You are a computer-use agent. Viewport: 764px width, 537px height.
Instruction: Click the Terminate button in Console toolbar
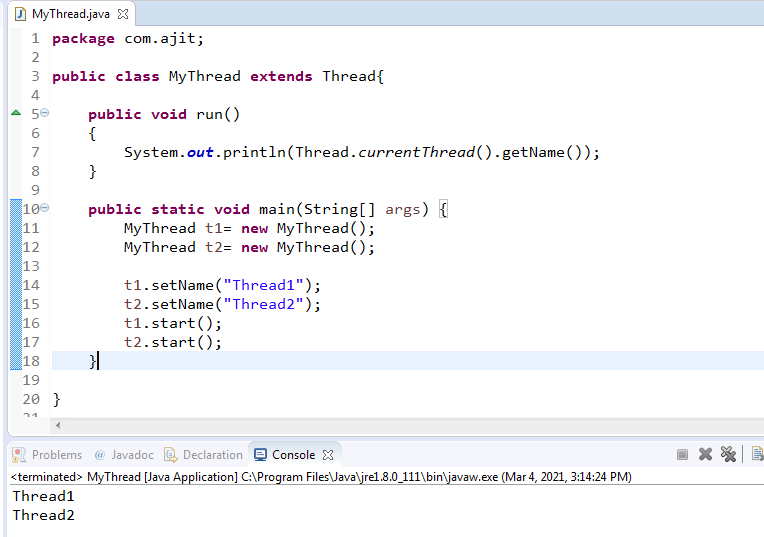point(682,454)
